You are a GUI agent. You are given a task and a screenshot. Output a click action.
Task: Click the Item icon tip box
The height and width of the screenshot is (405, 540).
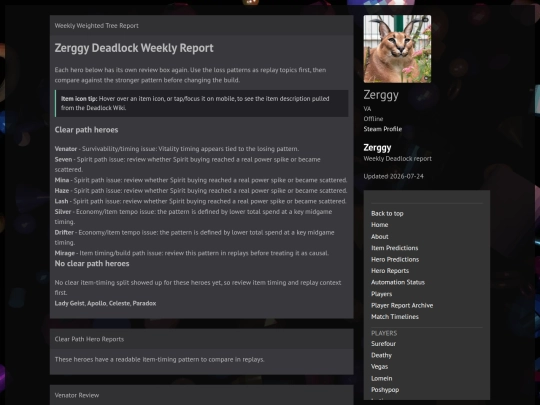[x=201, y=103]
